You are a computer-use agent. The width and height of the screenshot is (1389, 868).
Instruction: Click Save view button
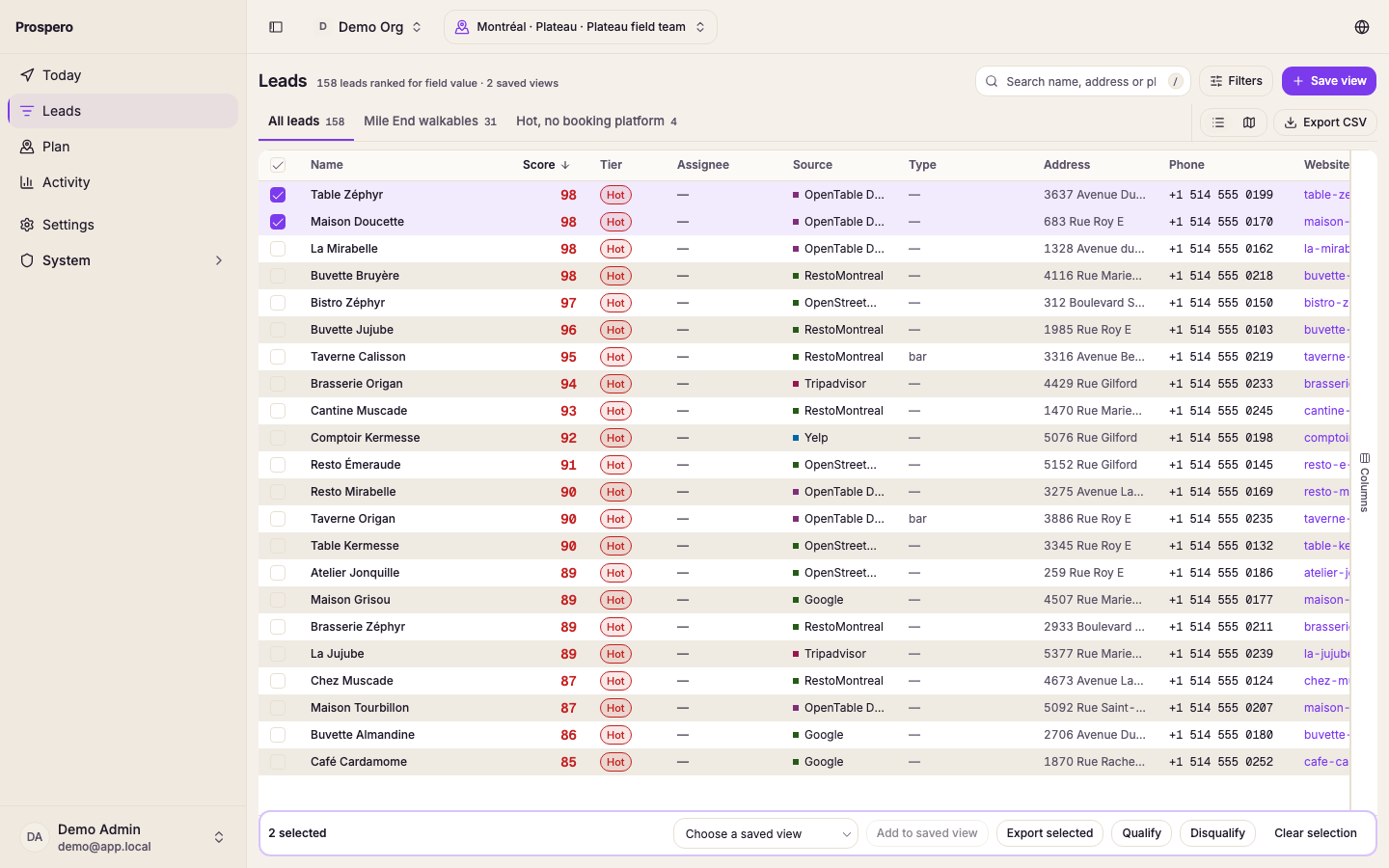click(x=1329, y=81)
